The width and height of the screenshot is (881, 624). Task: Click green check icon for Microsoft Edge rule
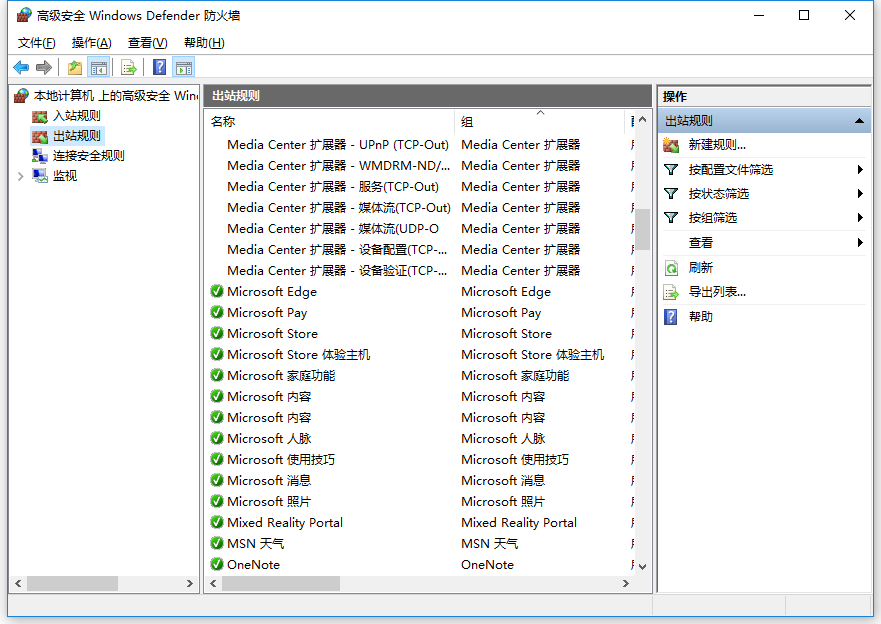point(217,291)
